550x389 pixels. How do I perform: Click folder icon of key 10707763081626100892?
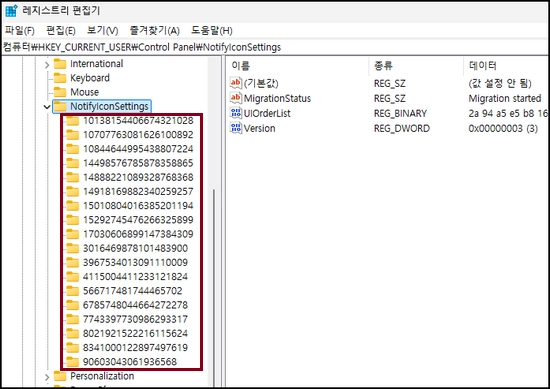coord(73,135)
